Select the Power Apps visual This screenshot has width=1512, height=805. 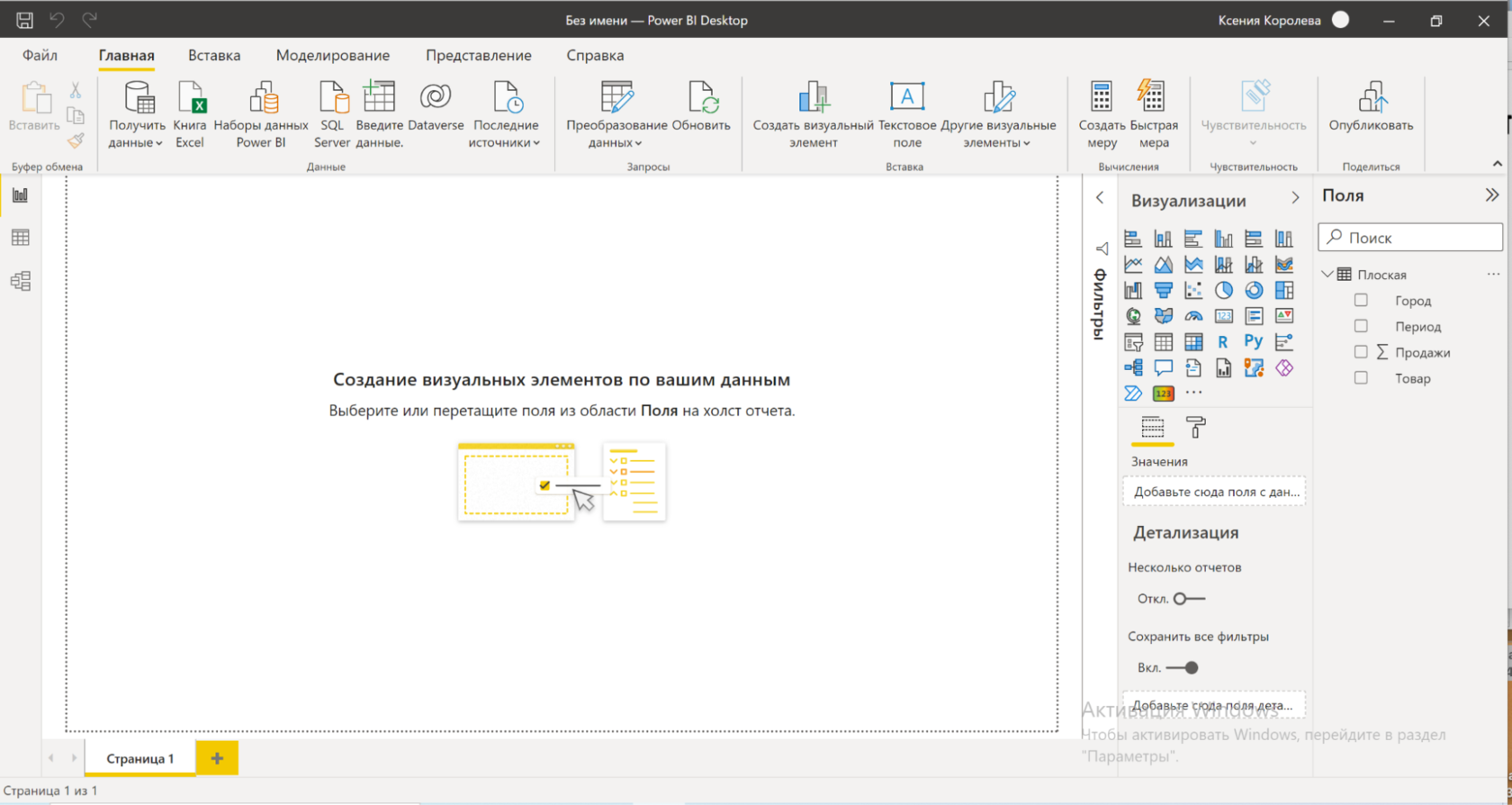1284,367
